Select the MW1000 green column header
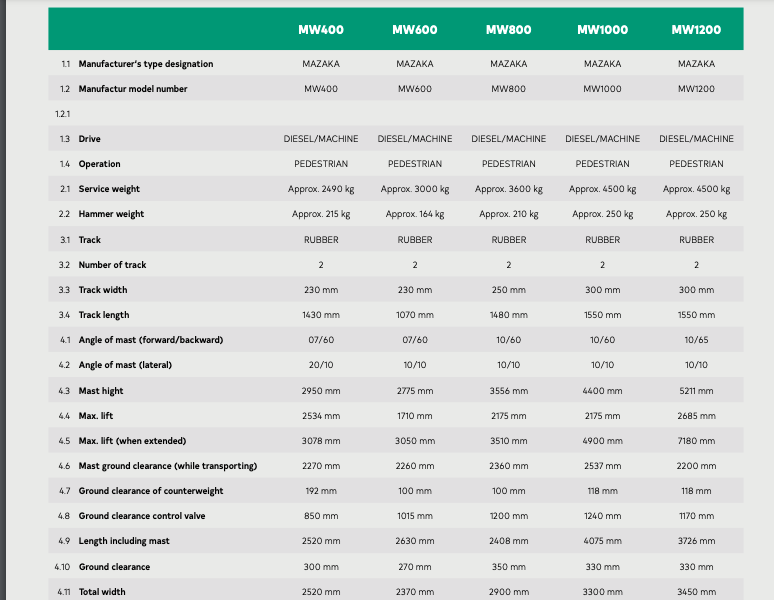This screenshot has width=774, height=600. tap(602, 30)
